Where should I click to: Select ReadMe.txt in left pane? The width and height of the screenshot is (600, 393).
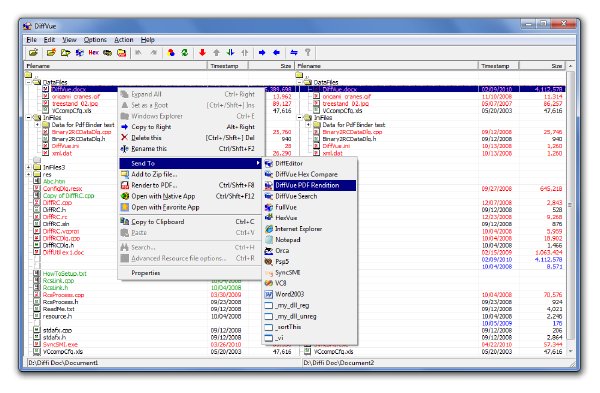point(59,309)
